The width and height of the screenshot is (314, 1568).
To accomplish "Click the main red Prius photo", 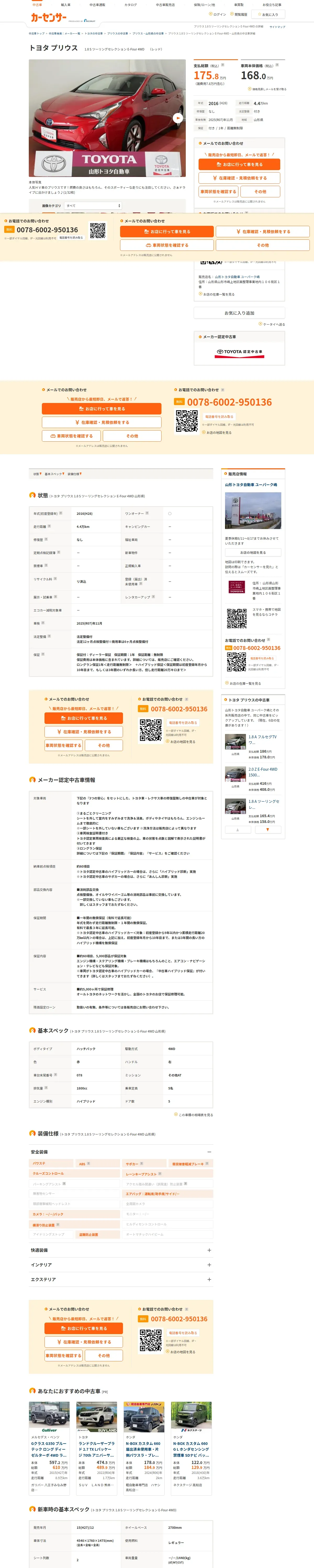I will click(x=107, y=118).
